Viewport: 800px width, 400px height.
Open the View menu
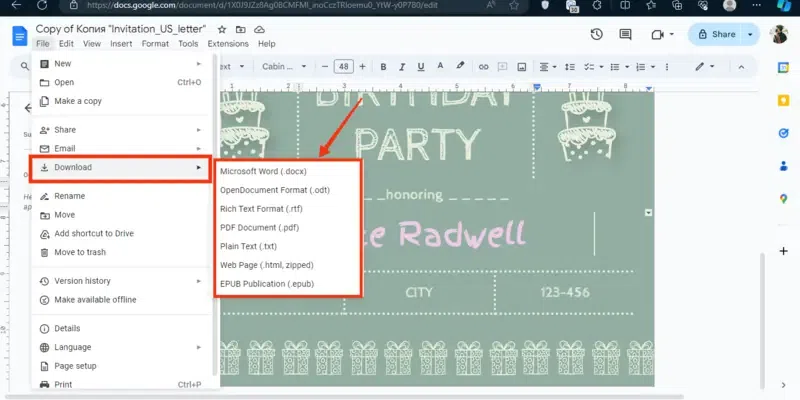(x=92, y=44)
